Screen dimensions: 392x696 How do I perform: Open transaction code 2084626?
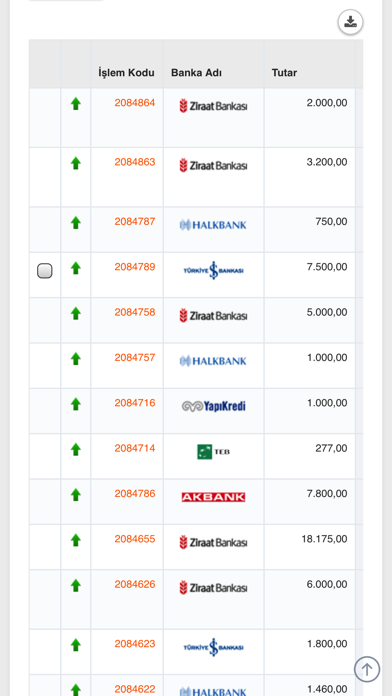(x=135, y=584)
